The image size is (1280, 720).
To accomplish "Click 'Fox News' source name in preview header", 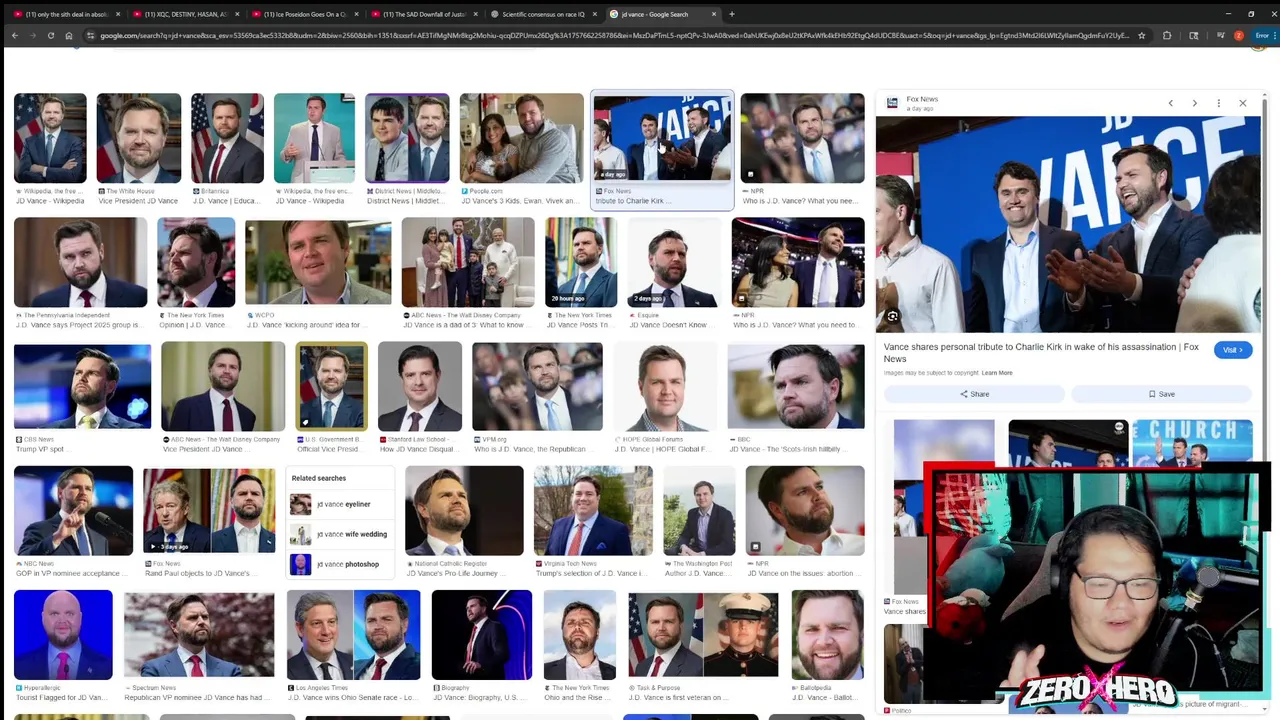I will [922, 99].
